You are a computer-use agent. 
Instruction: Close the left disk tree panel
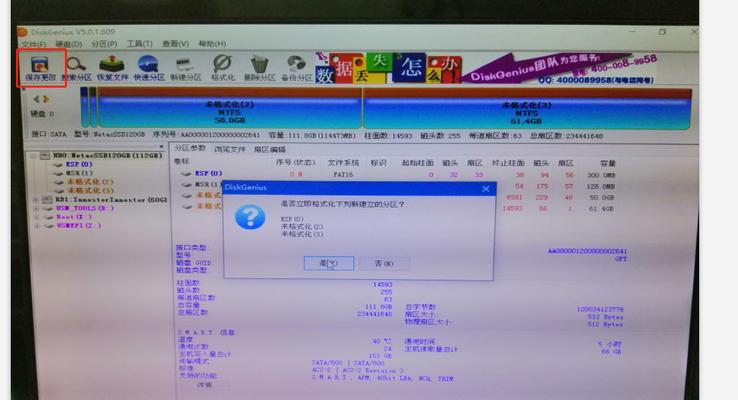pyautogui.click(x=161, y=147)
